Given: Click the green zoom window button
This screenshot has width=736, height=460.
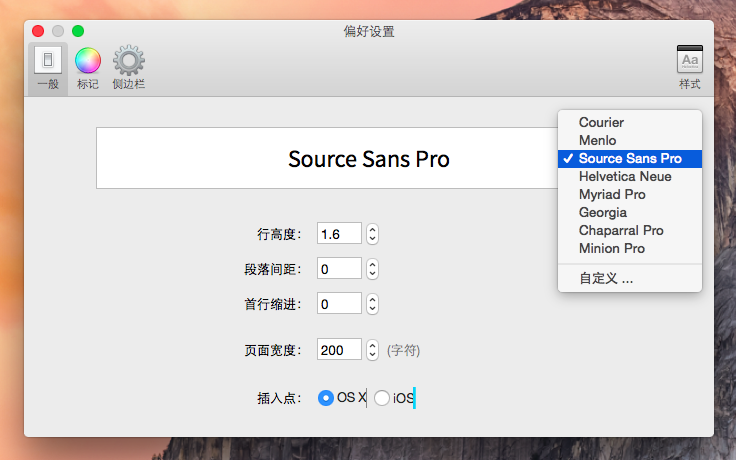Looking at the screenshot, I should click(78, 31).
